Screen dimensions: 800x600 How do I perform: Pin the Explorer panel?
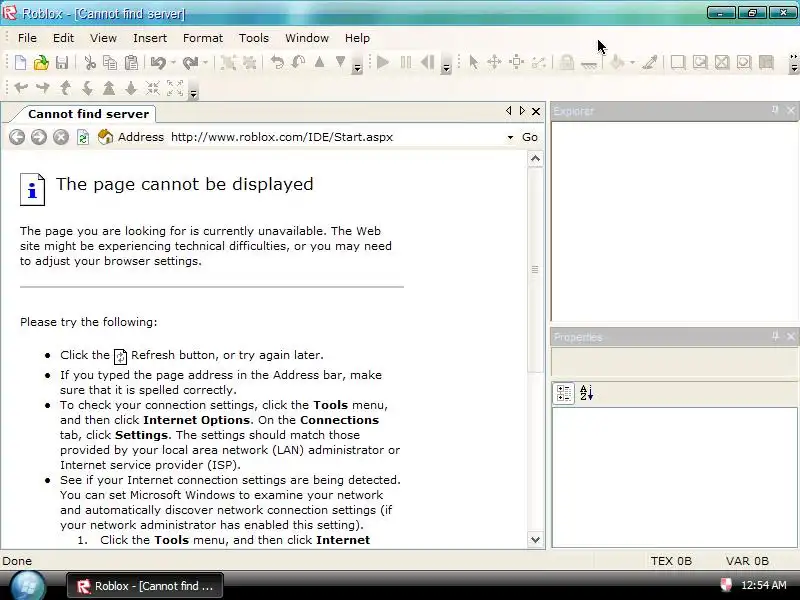775,110
